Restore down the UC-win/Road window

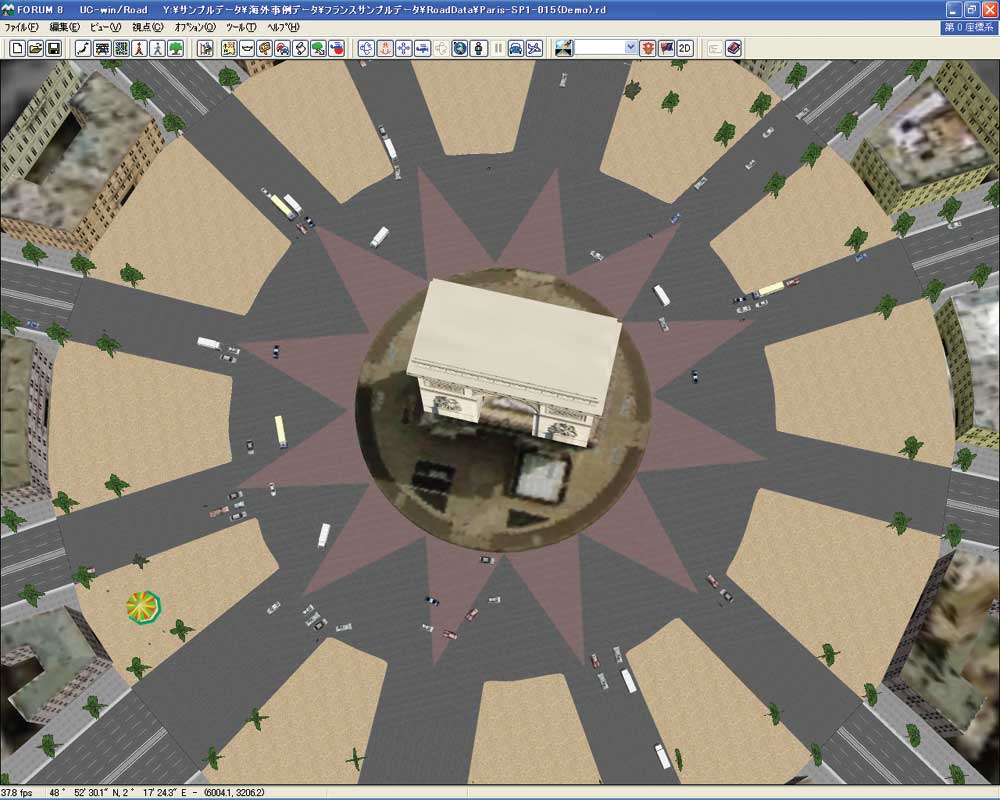pos(971,10)
